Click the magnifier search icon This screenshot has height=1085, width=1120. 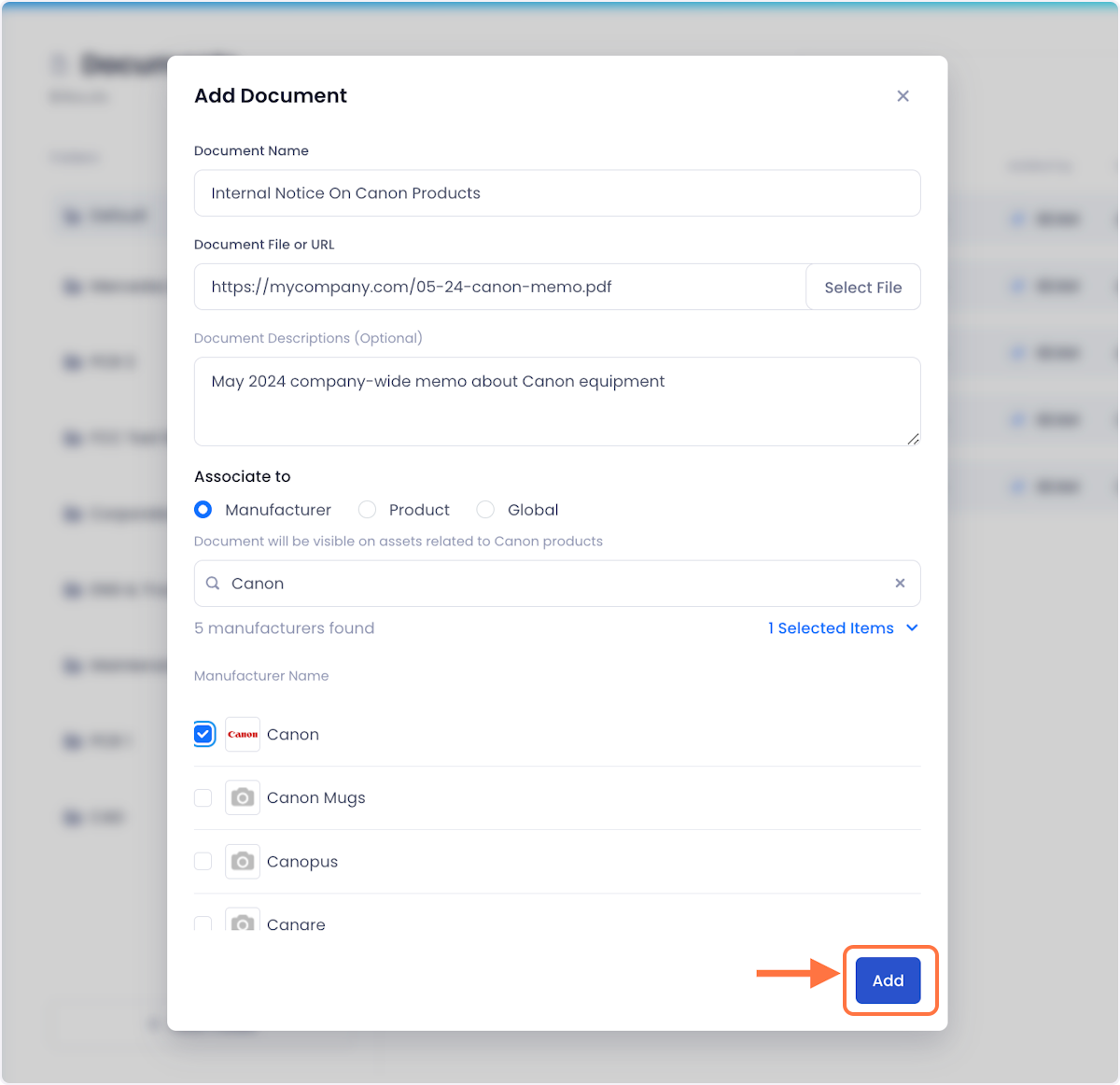(213, 584)
